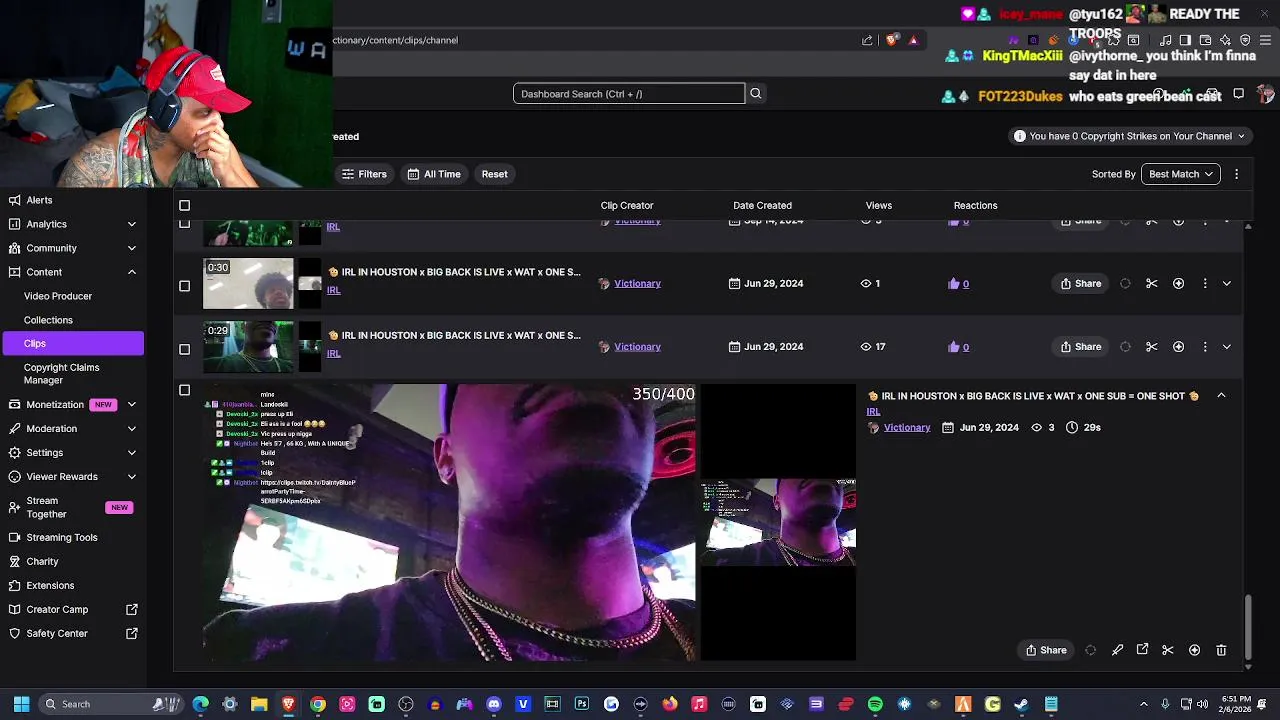Click circled star icon in expanded clip actions

click(x=1195, y=650)
